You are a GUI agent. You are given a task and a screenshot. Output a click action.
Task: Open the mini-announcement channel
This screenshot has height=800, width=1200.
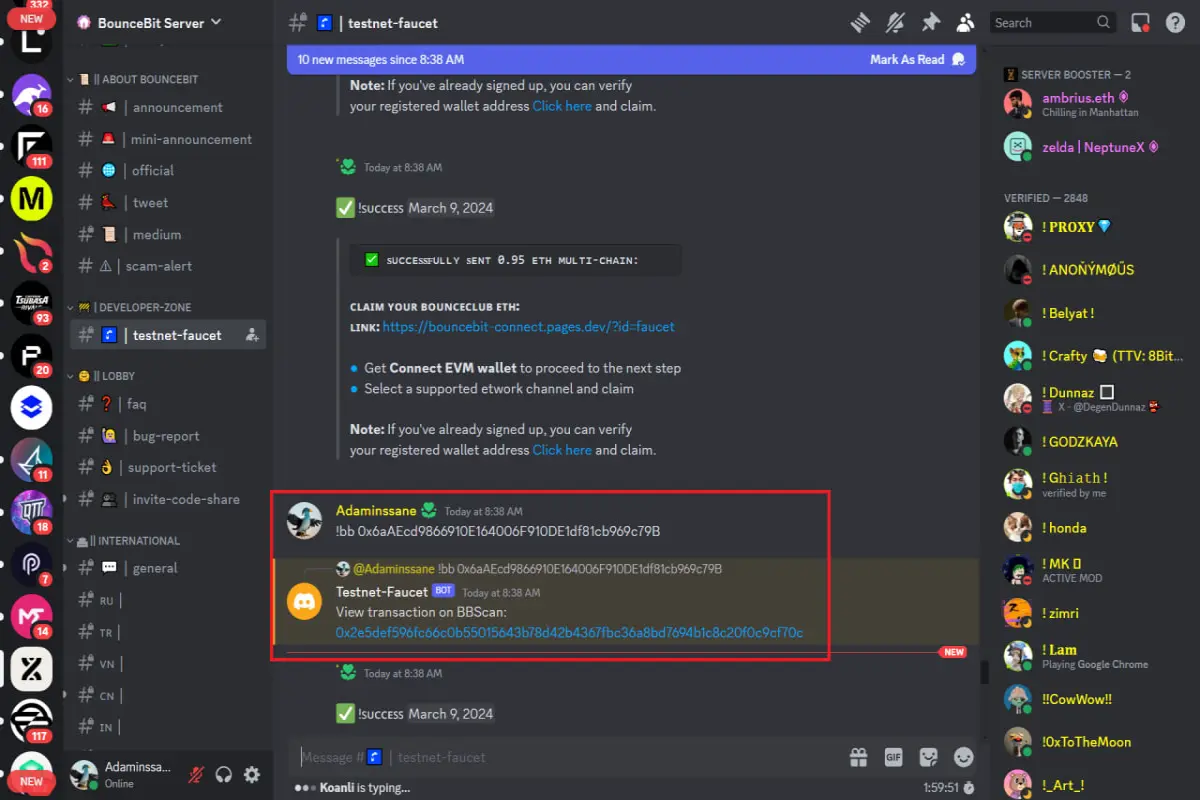pyautogui.click(x=168, y=139)
